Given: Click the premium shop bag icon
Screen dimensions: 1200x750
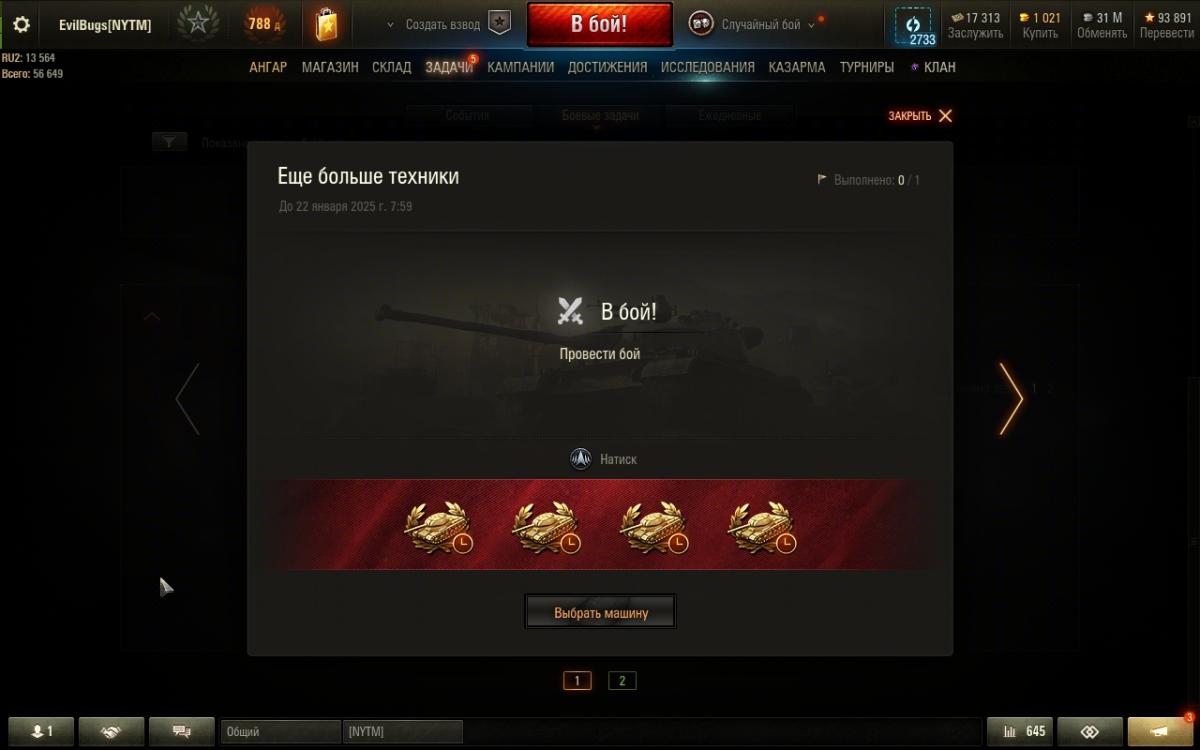Looking at the screenshot, I should [326, 24].
